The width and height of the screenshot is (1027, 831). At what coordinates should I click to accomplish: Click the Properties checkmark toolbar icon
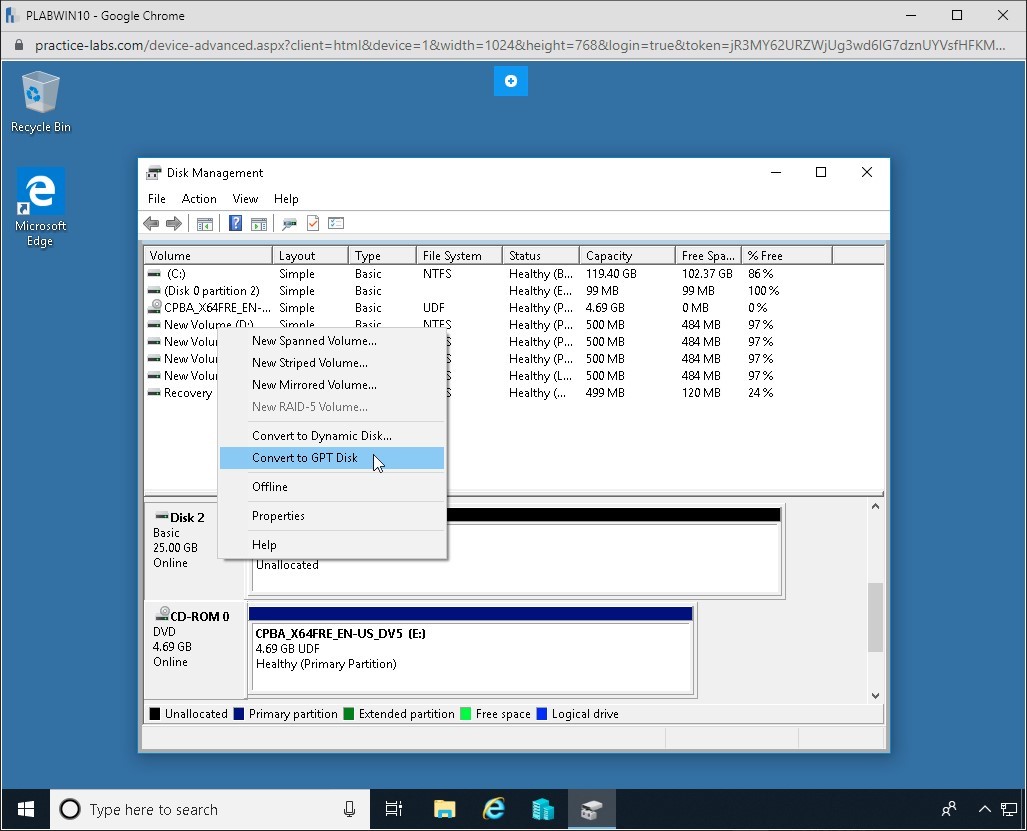coord(313,224)
